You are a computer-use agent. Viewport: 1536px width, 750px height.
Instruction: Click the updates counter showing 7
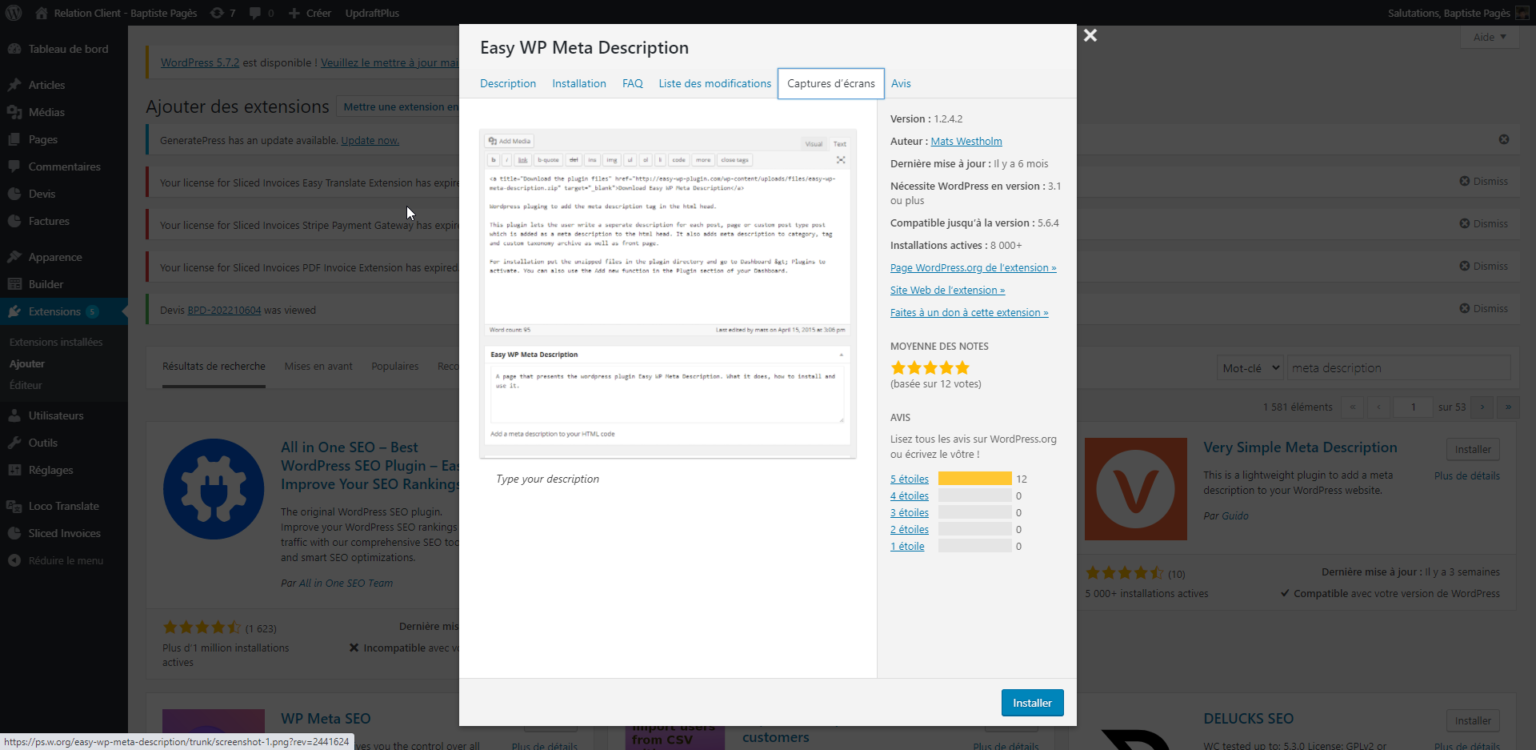(224, 13)
